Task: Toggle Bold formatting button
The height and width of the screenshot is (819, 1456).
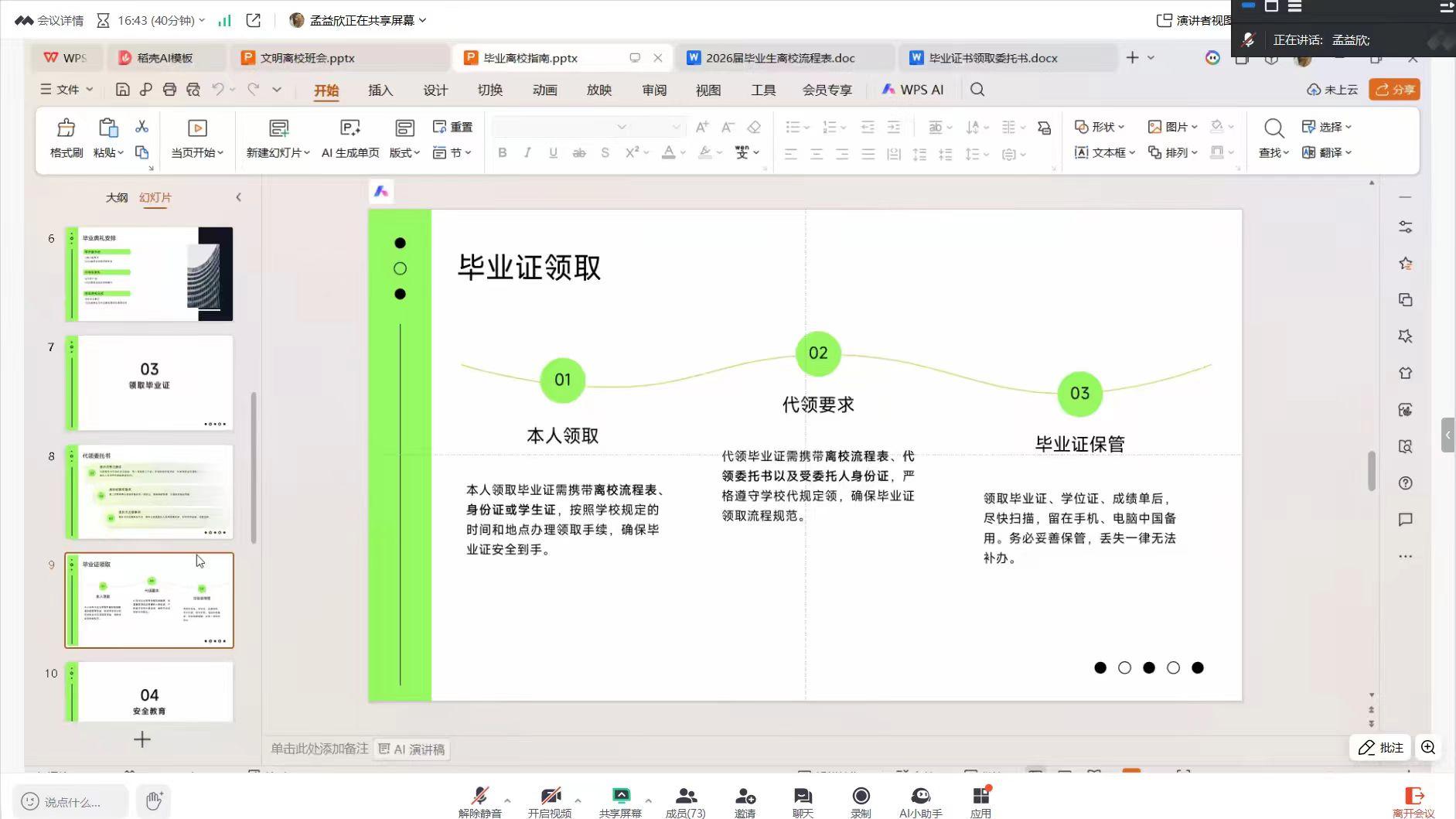Action: (x=503, y=153)
